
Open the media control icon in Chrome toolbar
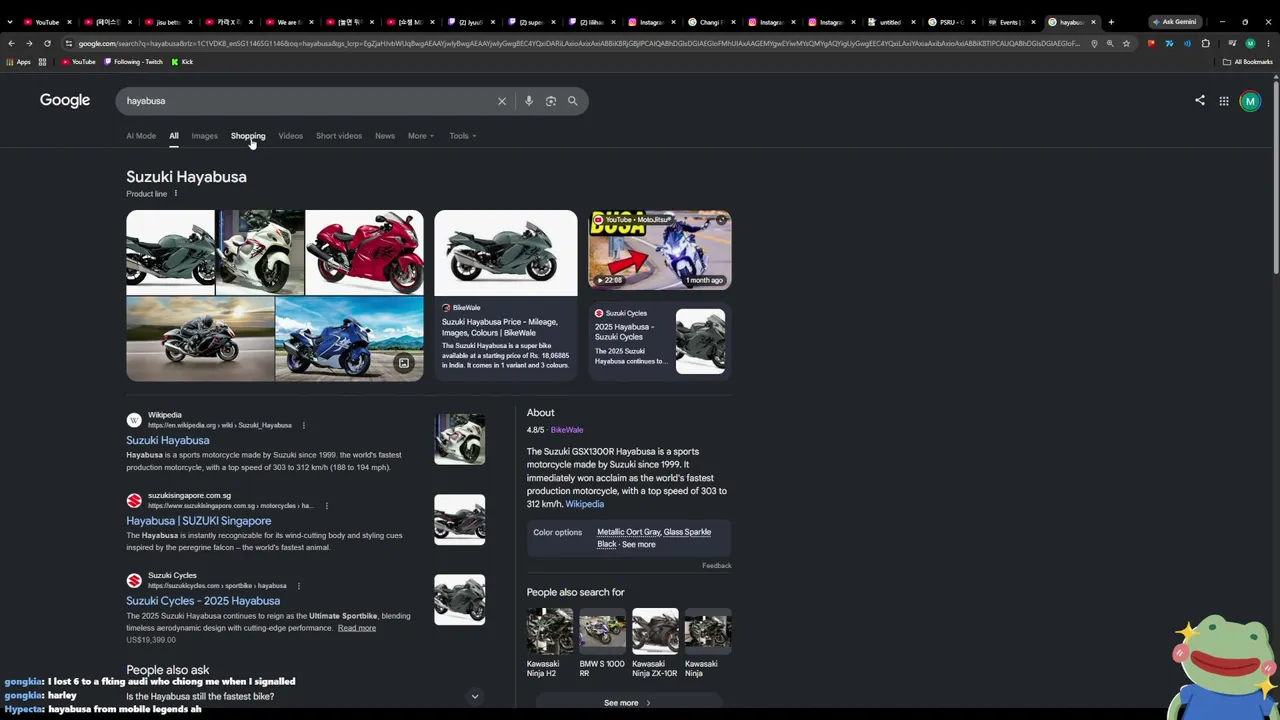point(1232,43)
